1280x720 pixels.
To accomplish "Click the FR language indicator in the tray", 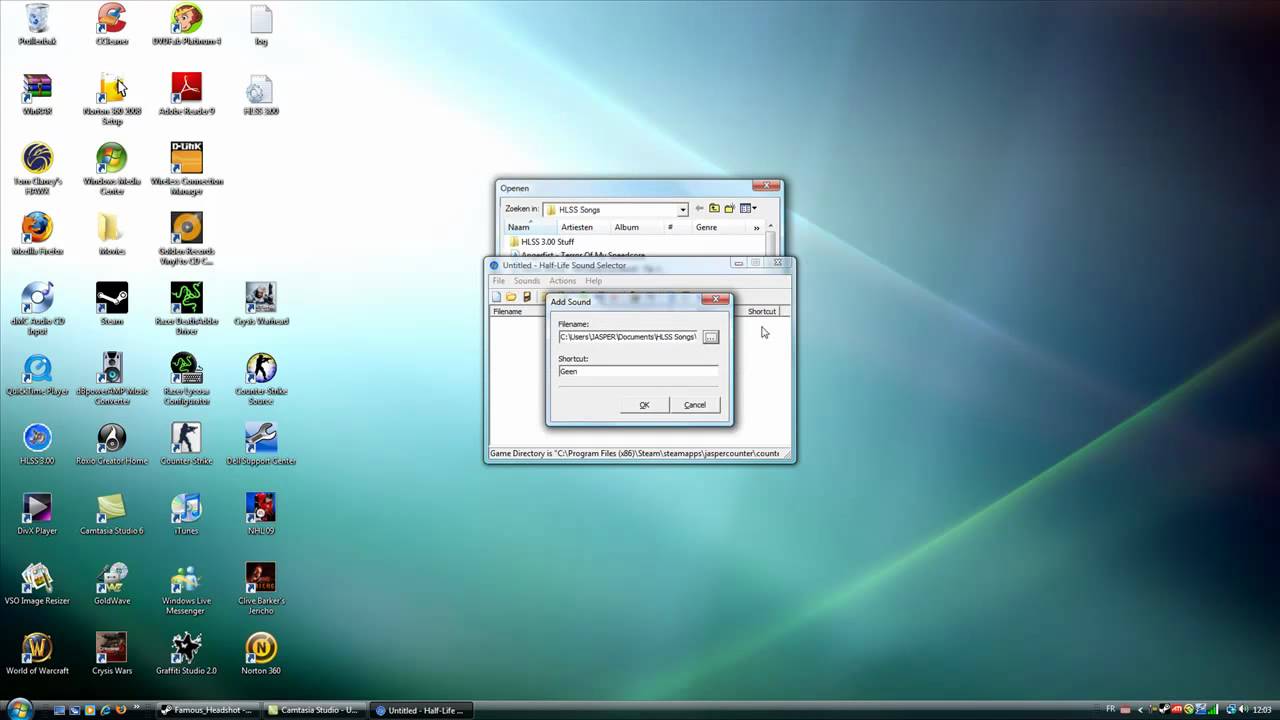I will [x=1112, y=710].
